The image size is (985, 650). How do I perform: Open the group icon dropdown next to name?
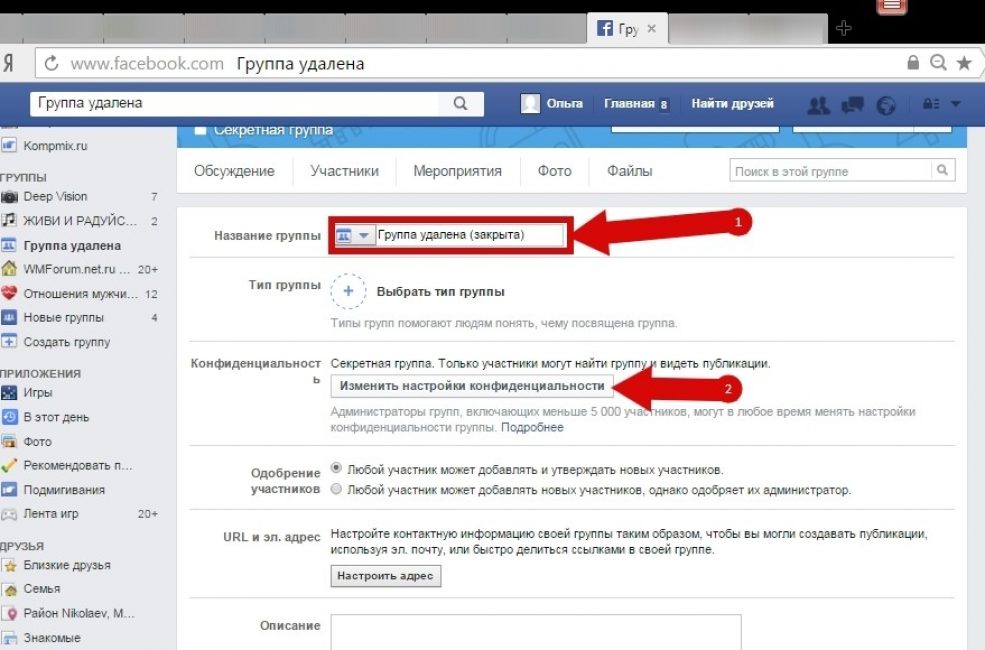(x=355, y=236)
